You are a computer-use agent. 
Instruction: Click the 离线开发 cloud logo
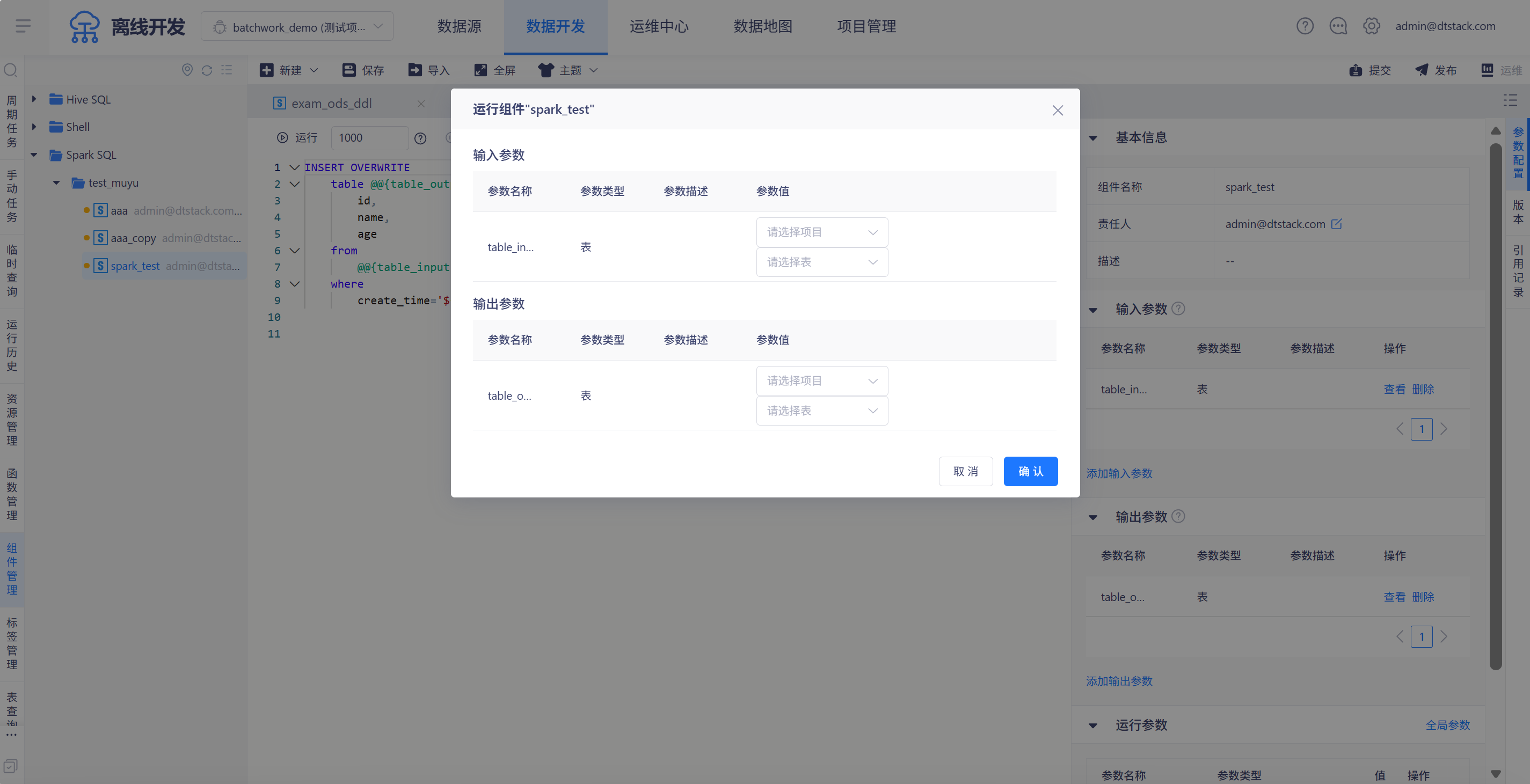coord(84,27)
